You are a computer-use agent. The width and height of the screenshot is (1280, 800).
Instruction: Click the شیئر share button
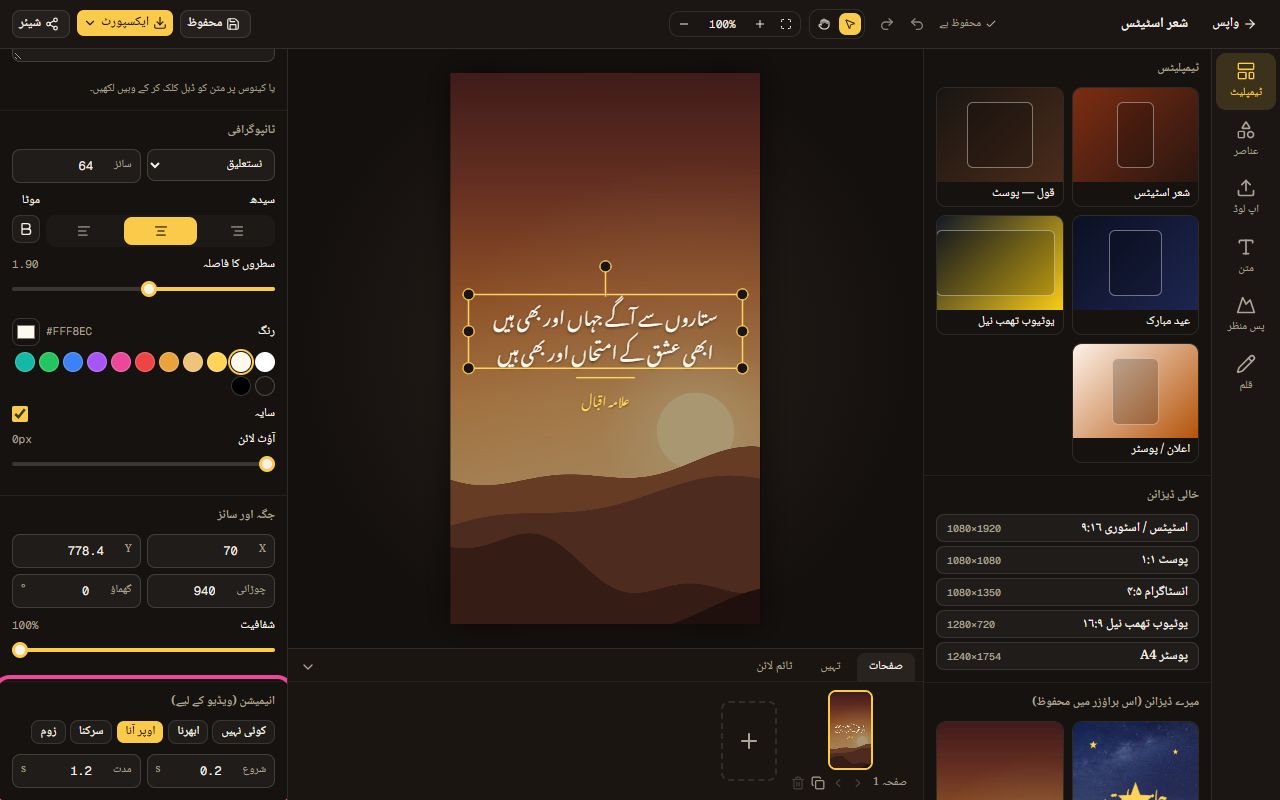pyautogui.click(x=39, y=23)
